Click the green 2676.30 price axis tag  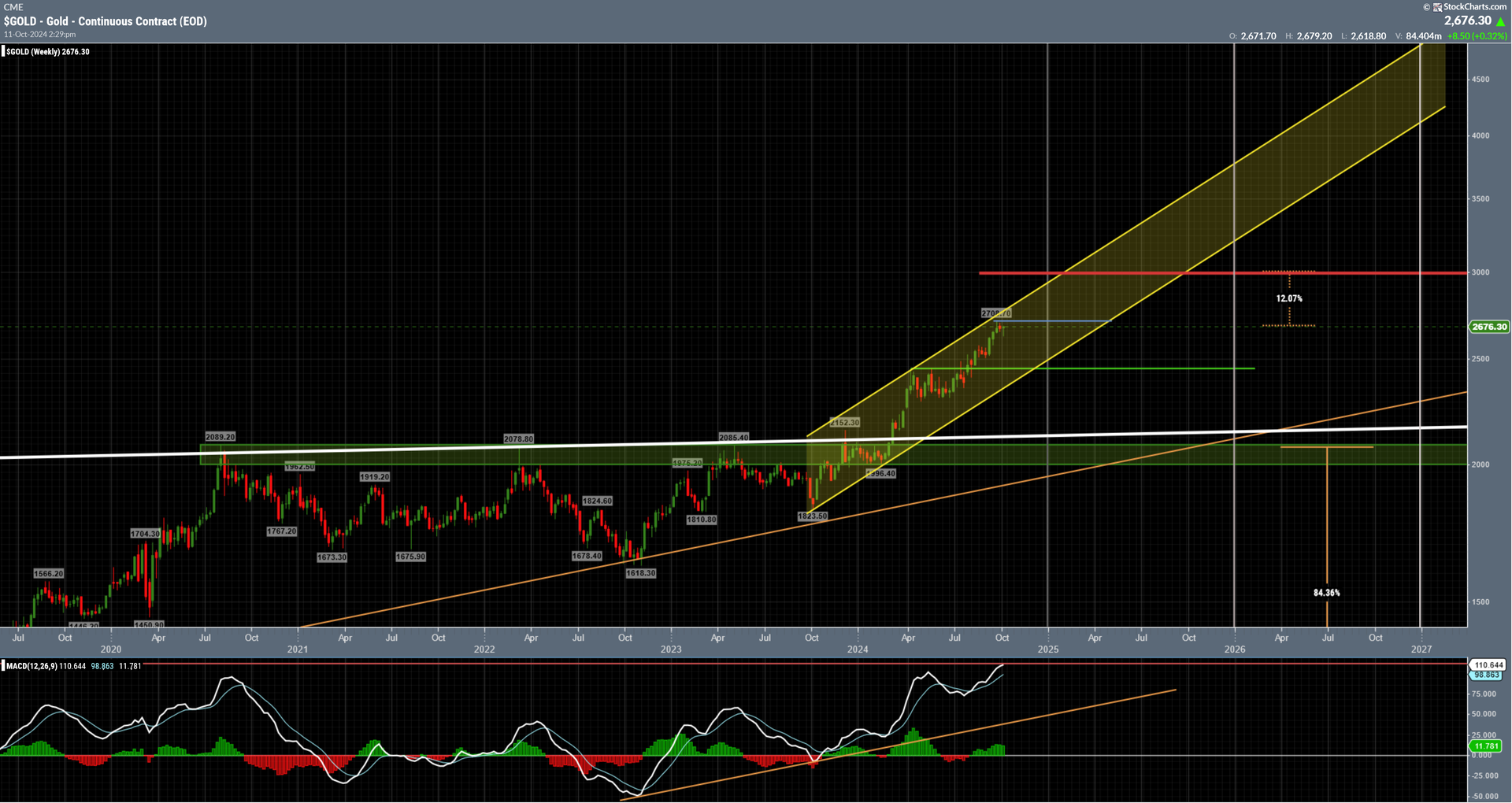[x=1488, y=327]
